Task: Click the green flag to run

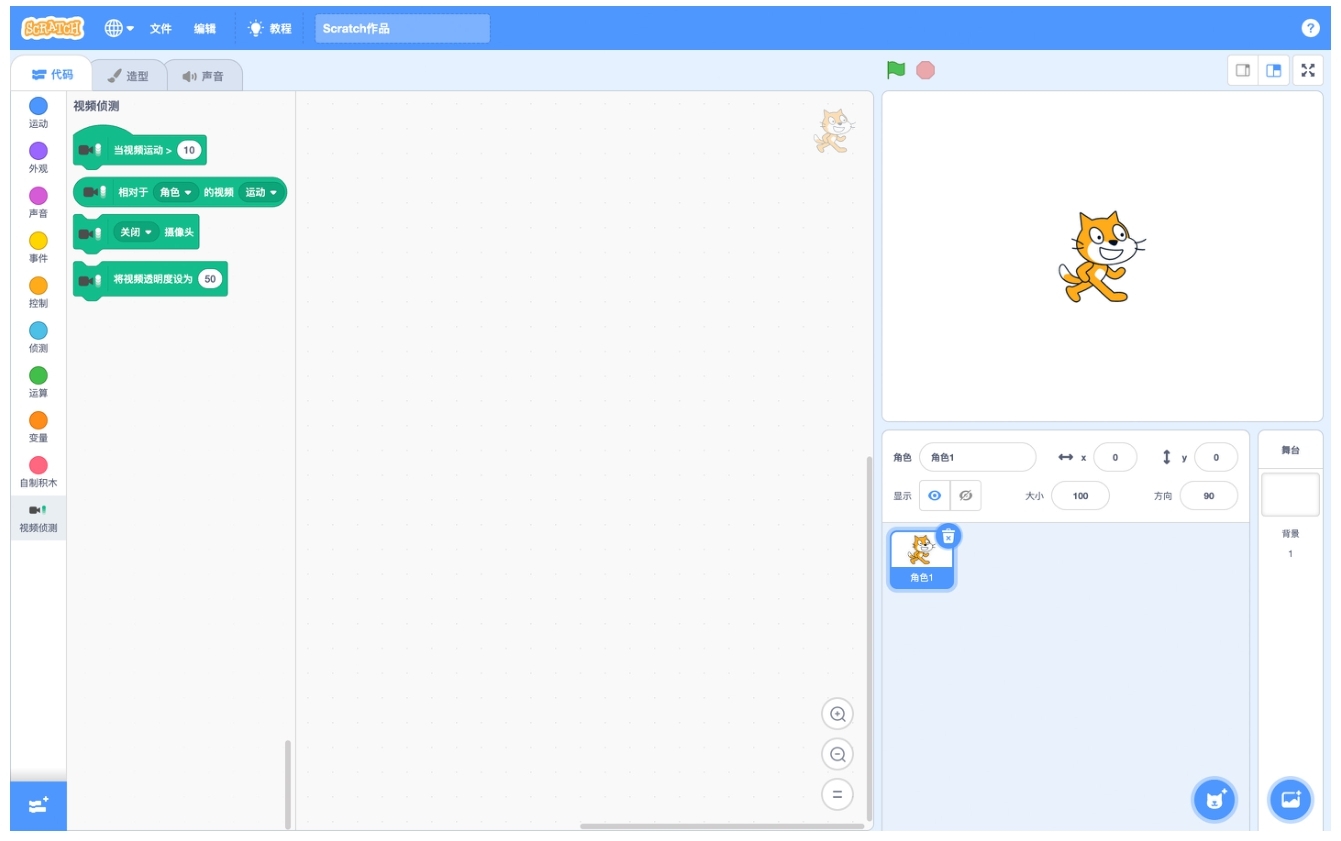Action: point(896,70)
